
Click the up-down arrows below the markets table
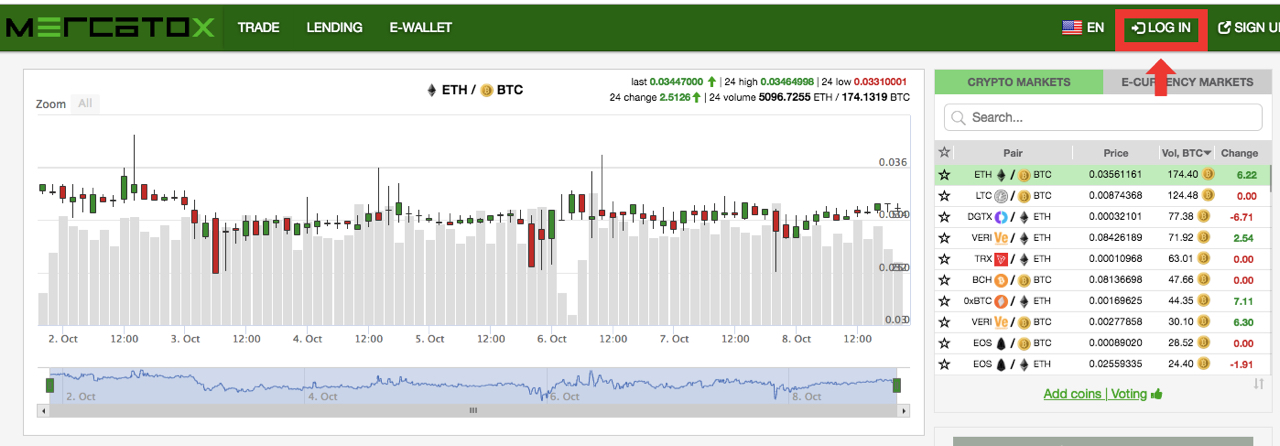1259,384
